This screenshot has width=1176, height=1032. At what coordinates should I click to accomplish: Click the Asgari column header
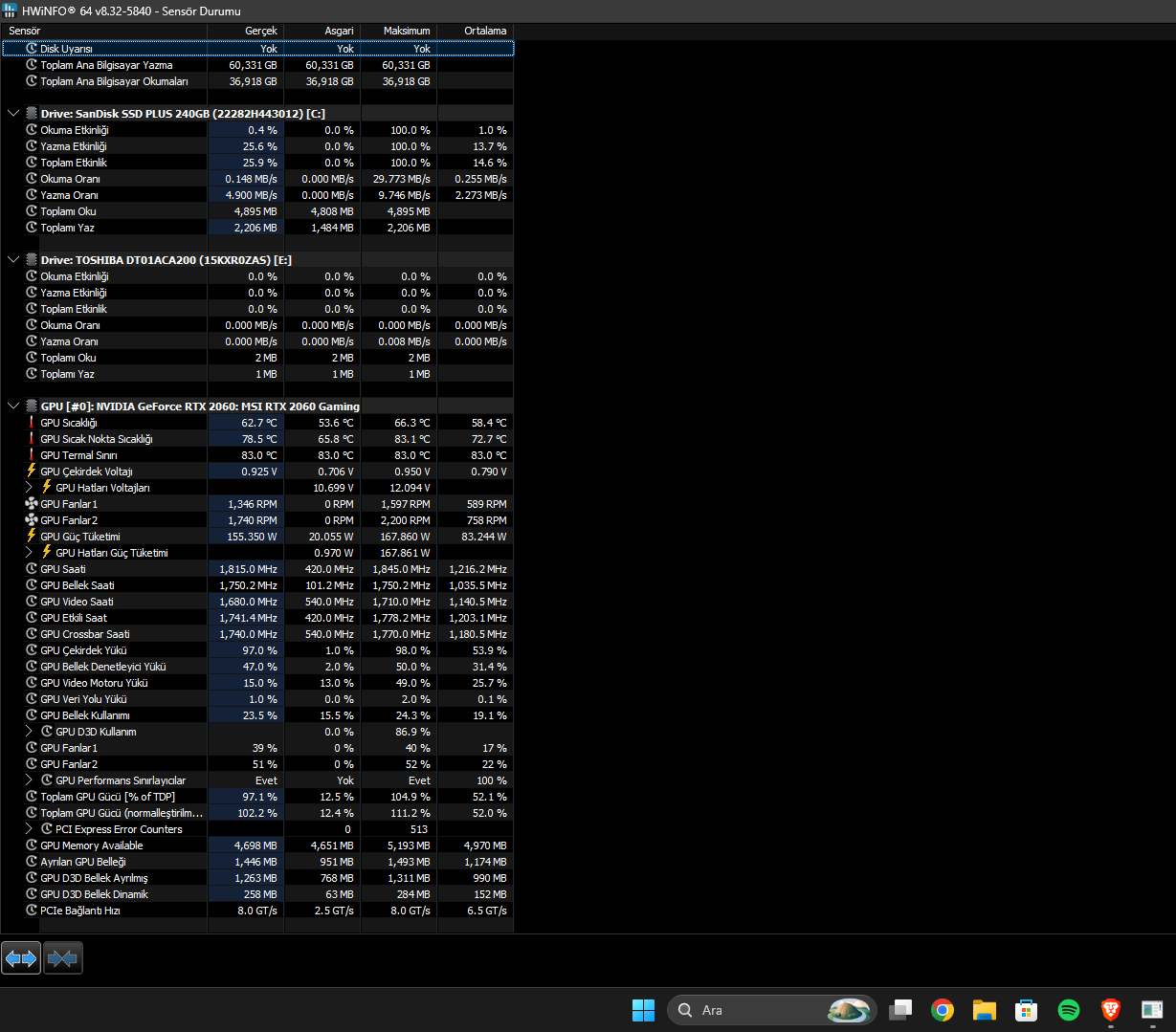[x=322, y=31]
